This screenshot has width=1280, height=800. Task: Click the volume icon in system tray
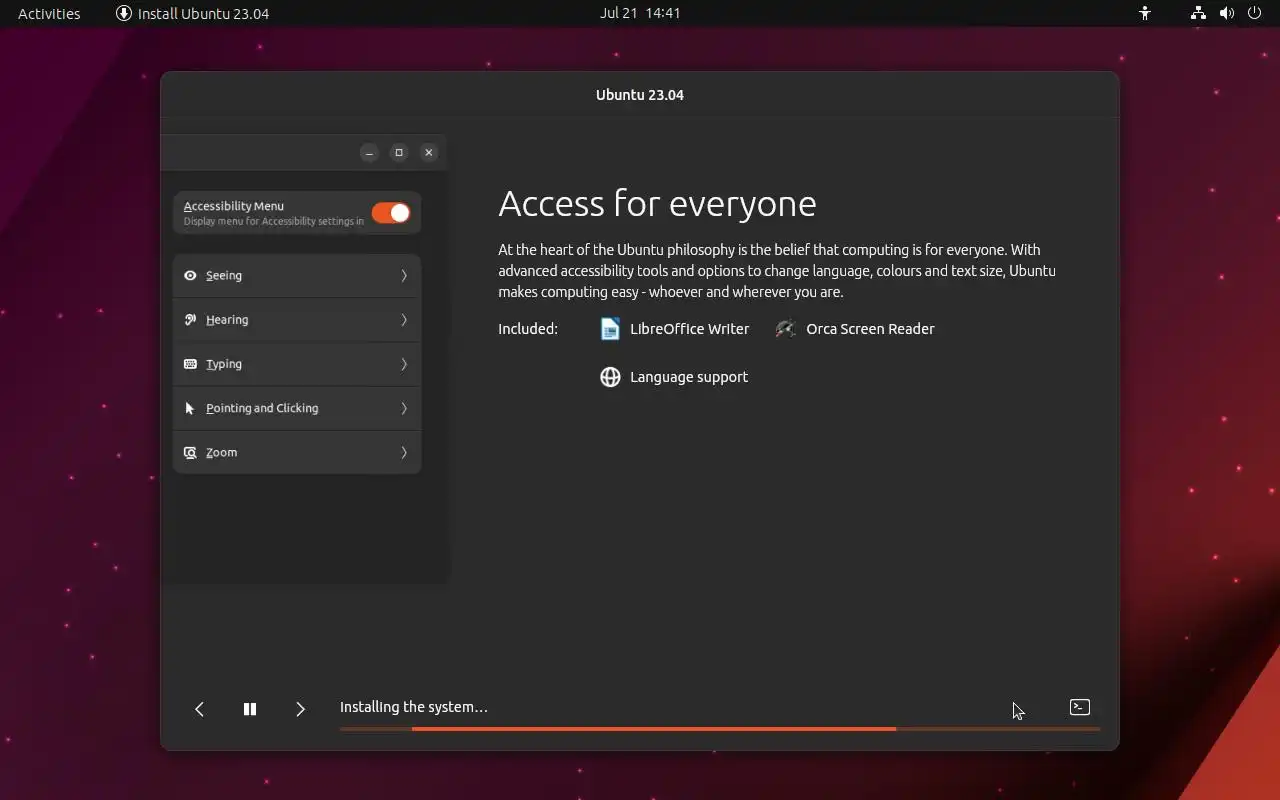click(1227, 13)
